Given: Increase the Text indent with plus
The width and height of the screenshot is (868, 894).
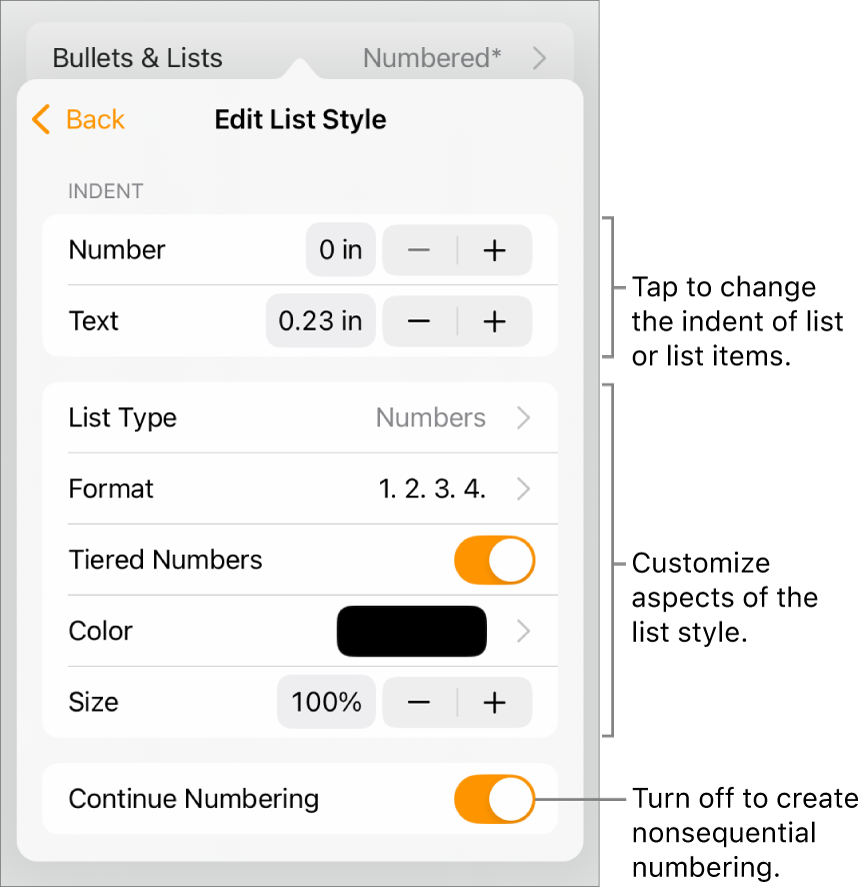Looking at the screenshot, I should (x=495, y=321).
